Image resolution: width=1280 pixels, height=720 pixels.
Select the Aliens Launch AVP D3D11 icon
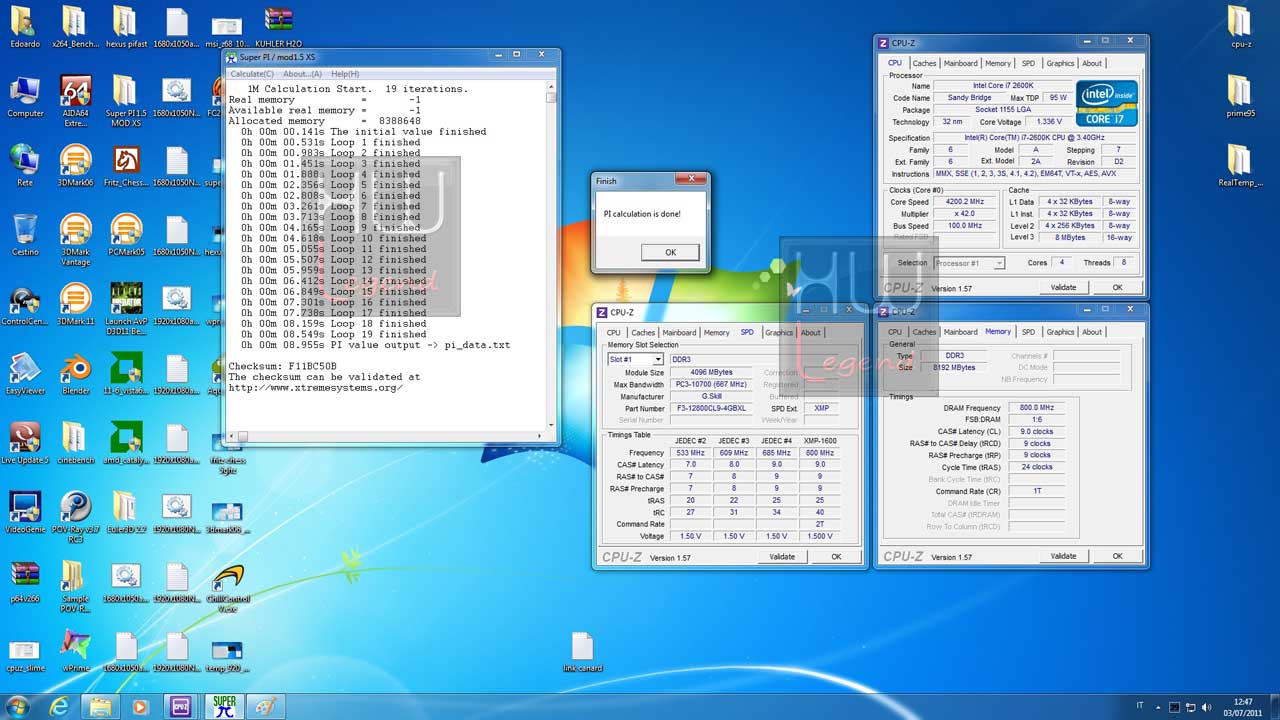(126, 308)
